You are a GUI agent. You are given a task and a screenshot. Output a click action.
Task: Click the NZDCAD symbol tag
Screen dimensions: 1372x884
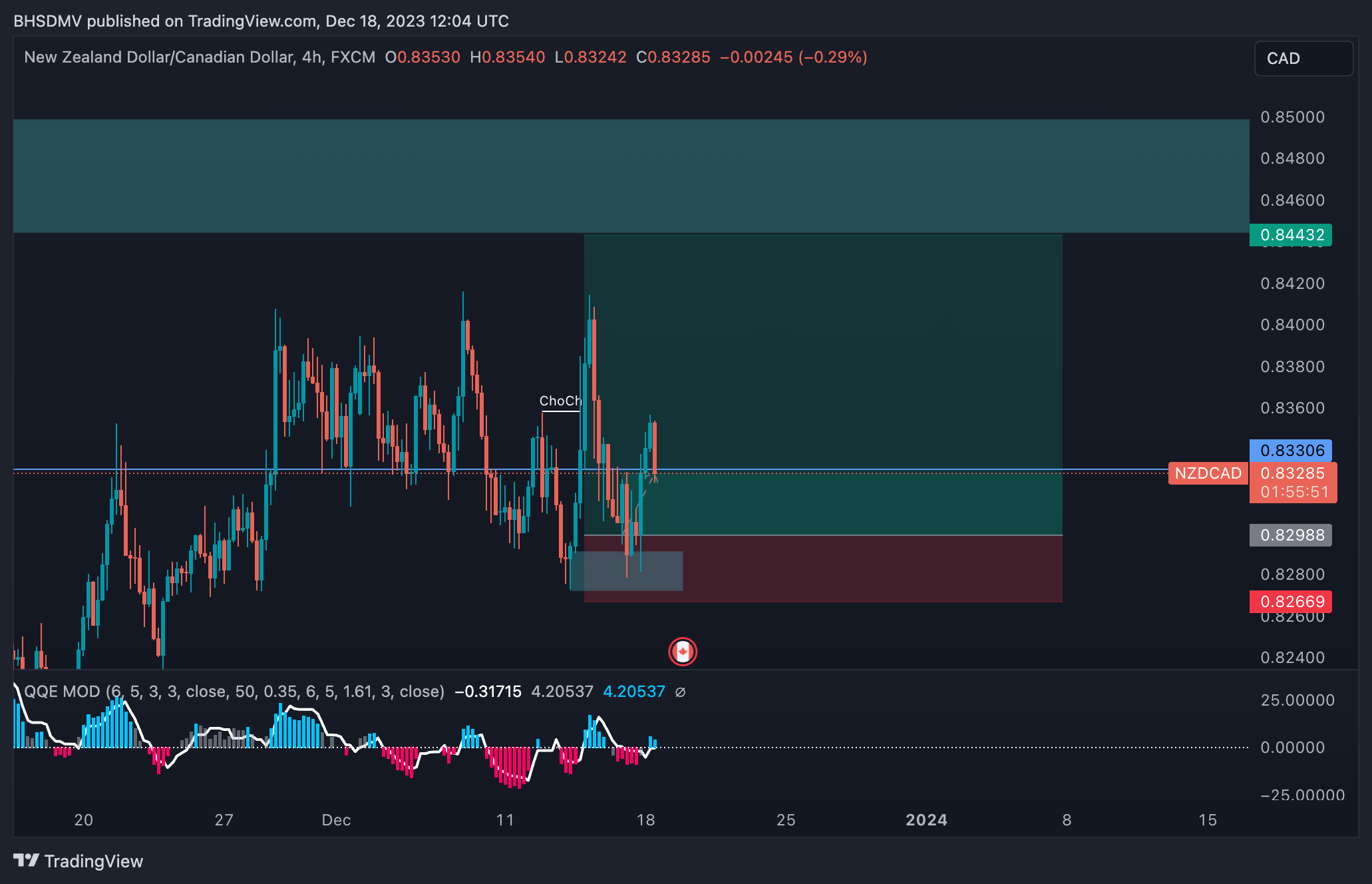pyautogui.click(x=1208, y=473)
